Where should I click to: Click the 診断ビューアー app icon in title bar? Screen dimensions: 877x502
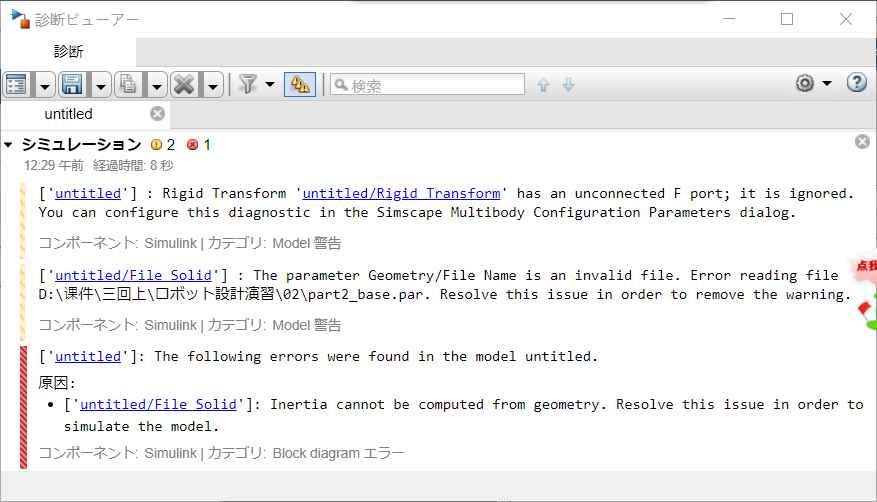(20, 19)
